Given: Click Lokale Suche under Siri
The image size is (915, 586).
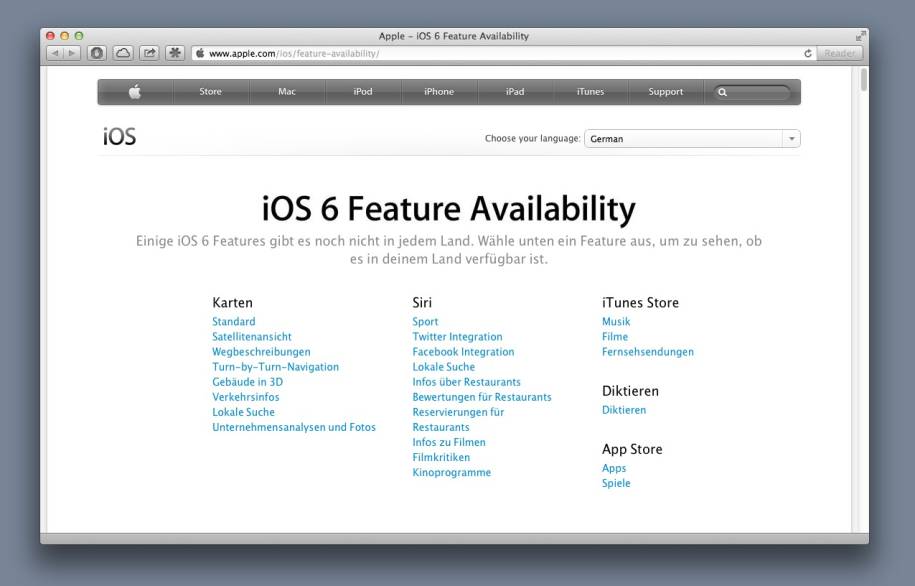Looking at the screenshot, I should pos(443,367).
